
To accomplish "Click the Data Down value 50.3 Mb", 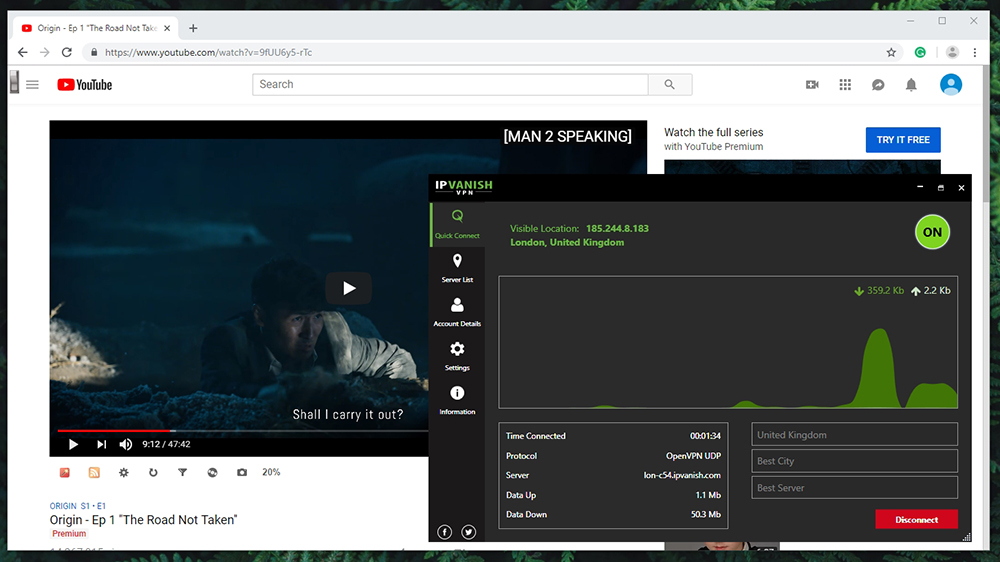I will [705, 514].
